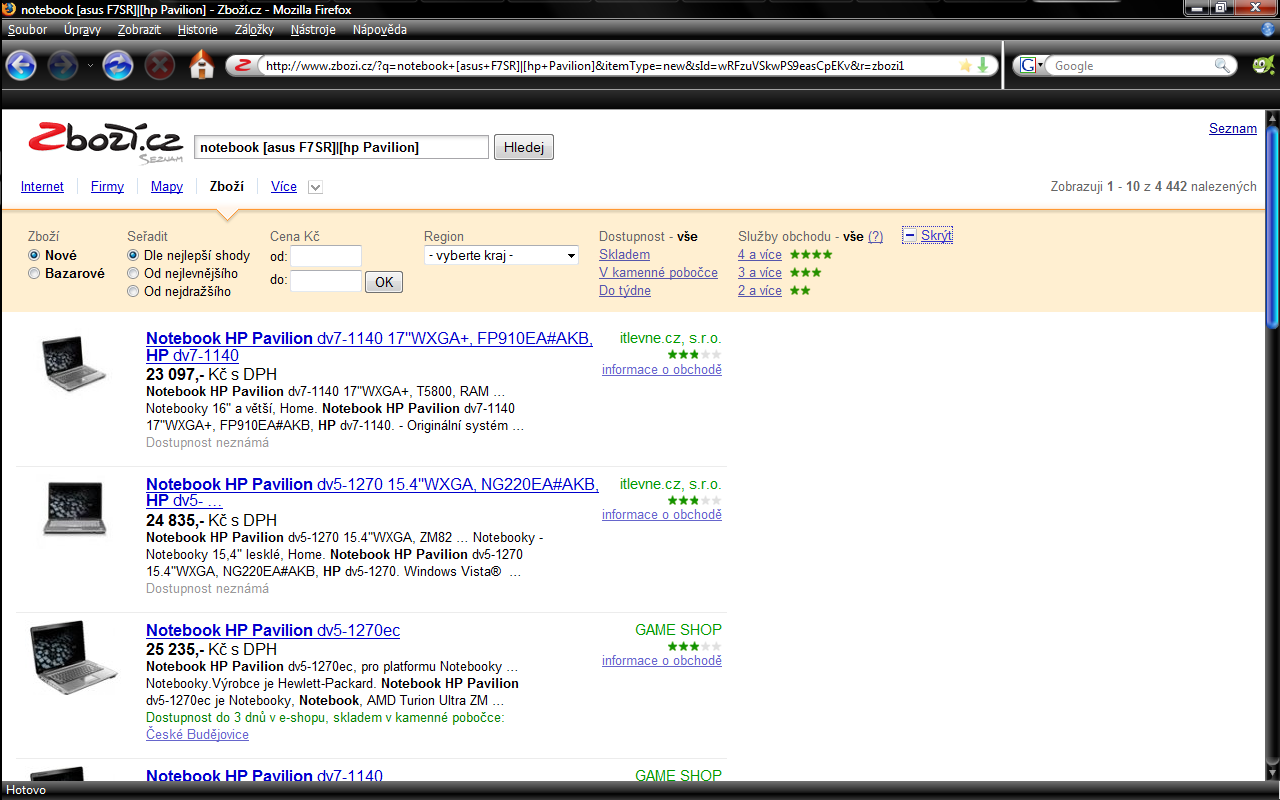Screen dimensions: 1280x800
Task: Select Dle nejlepší shody sorting
Action: (133, 255)
